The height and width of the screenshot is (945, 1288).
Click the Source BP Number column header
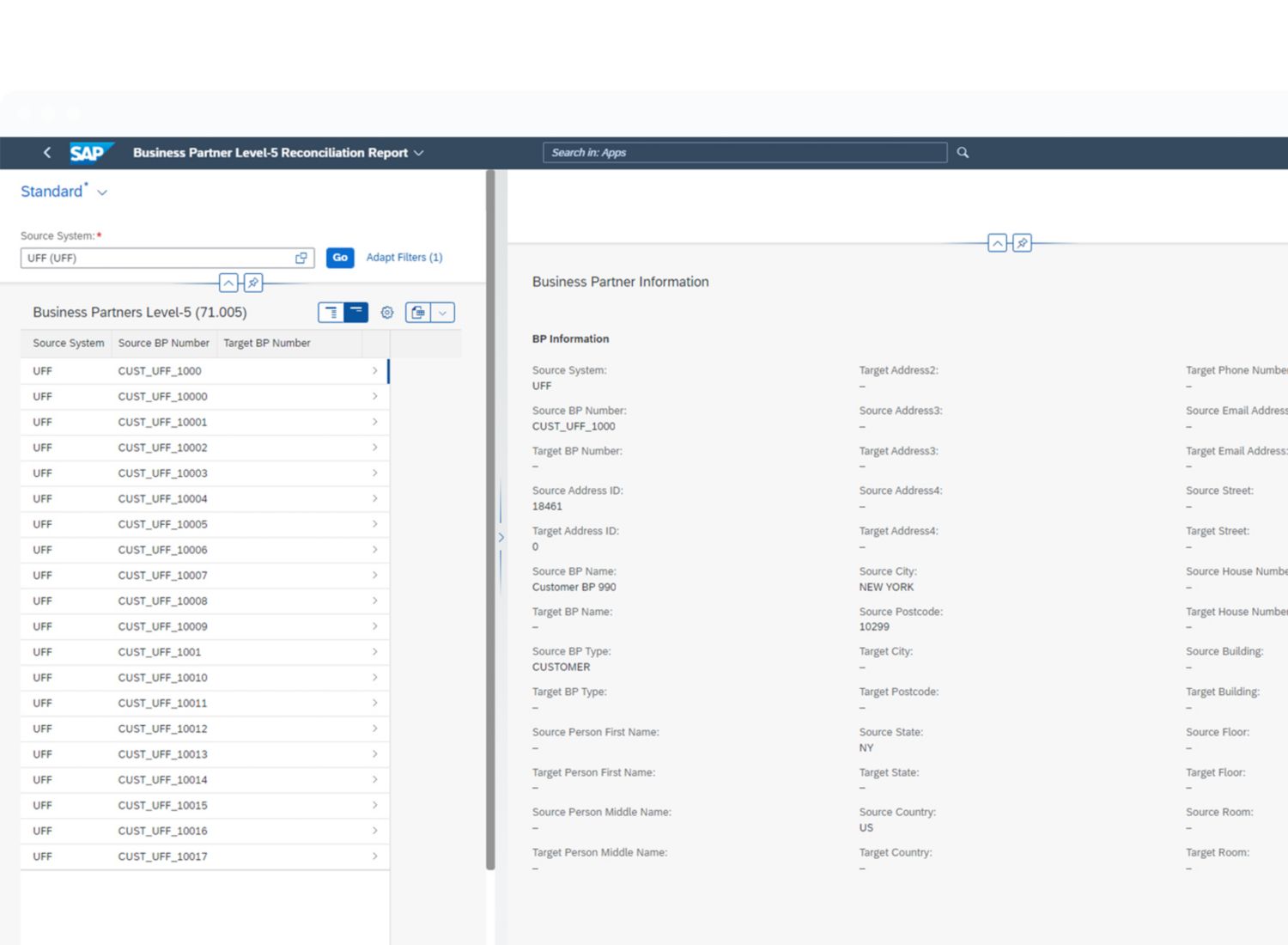(x=163, y=343)
